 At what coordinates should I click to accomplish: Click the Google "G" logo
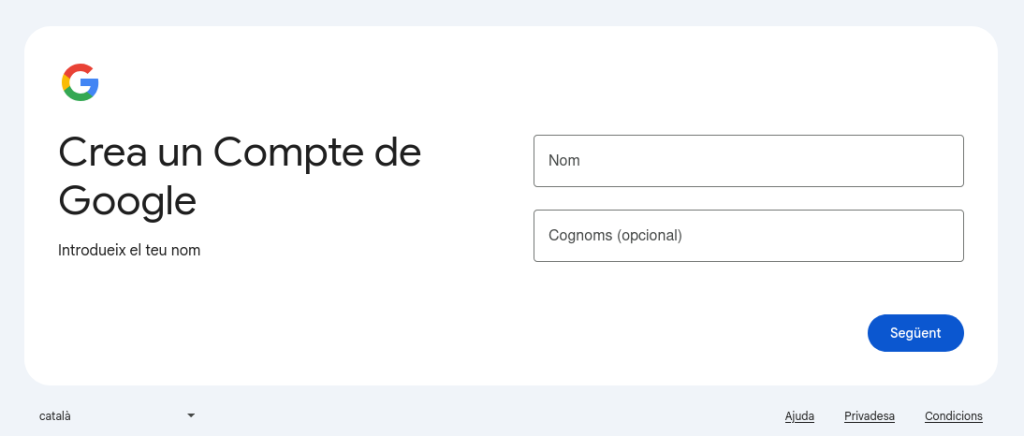click(80, 82)
